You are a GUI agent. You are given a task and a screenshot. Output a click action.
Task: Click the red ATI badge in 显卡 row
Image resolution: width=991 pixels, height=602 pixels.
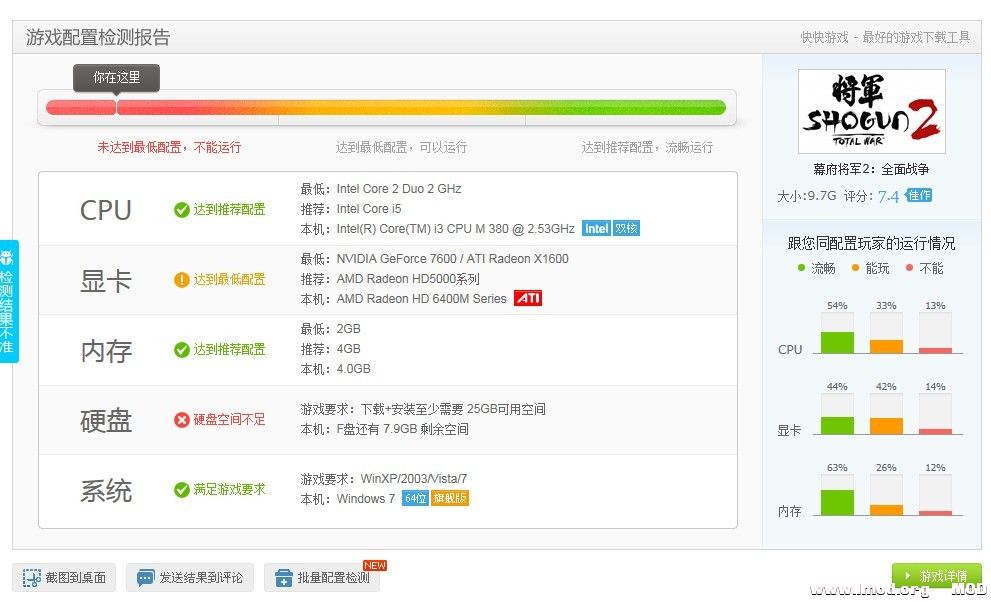[528, 297]
